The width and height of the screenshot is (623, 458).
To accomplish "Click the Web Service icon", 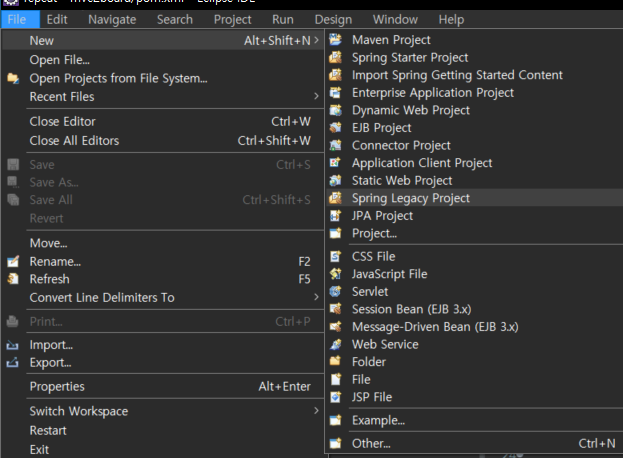I will coord(335,344).
